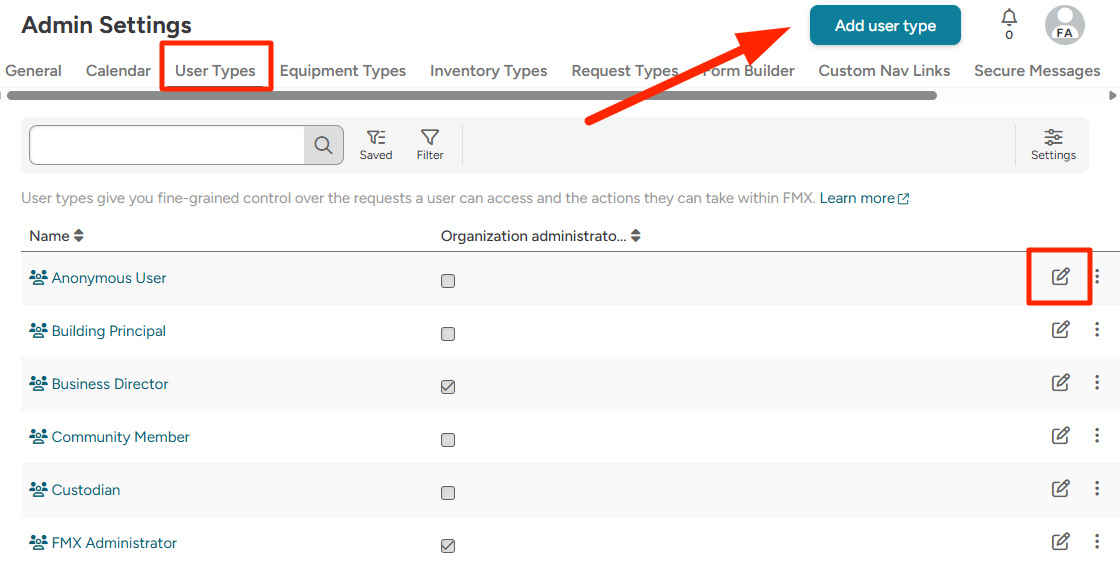Edit the Business Director user type
Viewport: 1120px width, 566px height.
tap(1060, 383)
